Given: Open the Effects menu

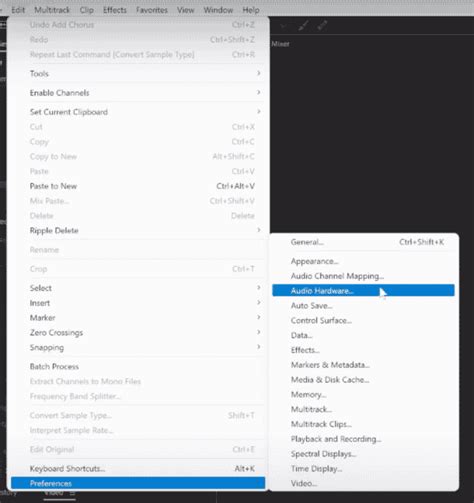Looking at the screenshot, I should coord(115,10).
